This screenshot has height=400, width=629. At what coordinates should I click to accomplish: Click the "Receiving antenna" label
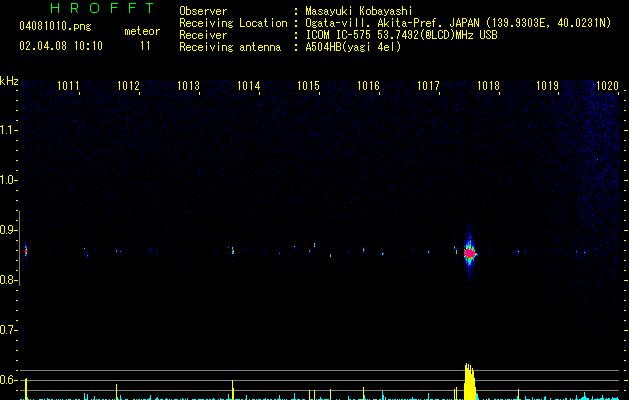pyautogui.click(x=230, y=47)
